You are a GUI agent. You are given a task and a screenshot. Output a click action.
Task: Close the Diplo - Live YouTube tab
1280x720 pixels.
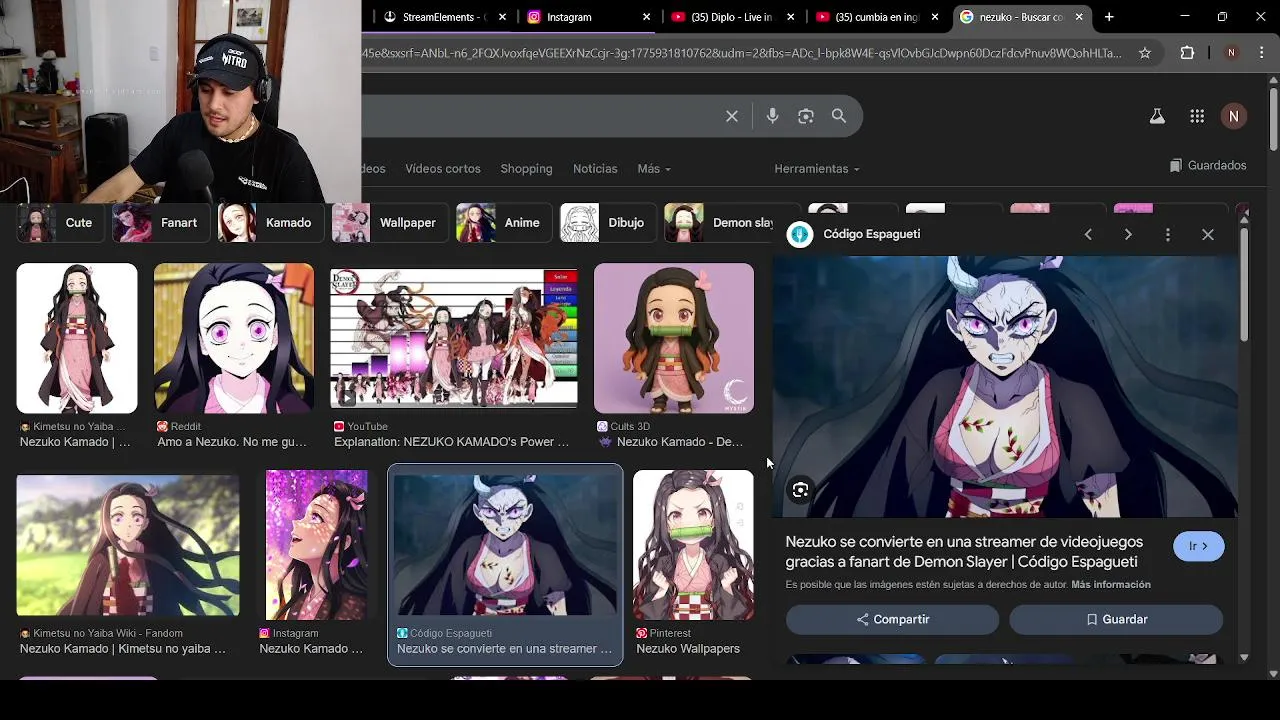[x=791, y=17]
